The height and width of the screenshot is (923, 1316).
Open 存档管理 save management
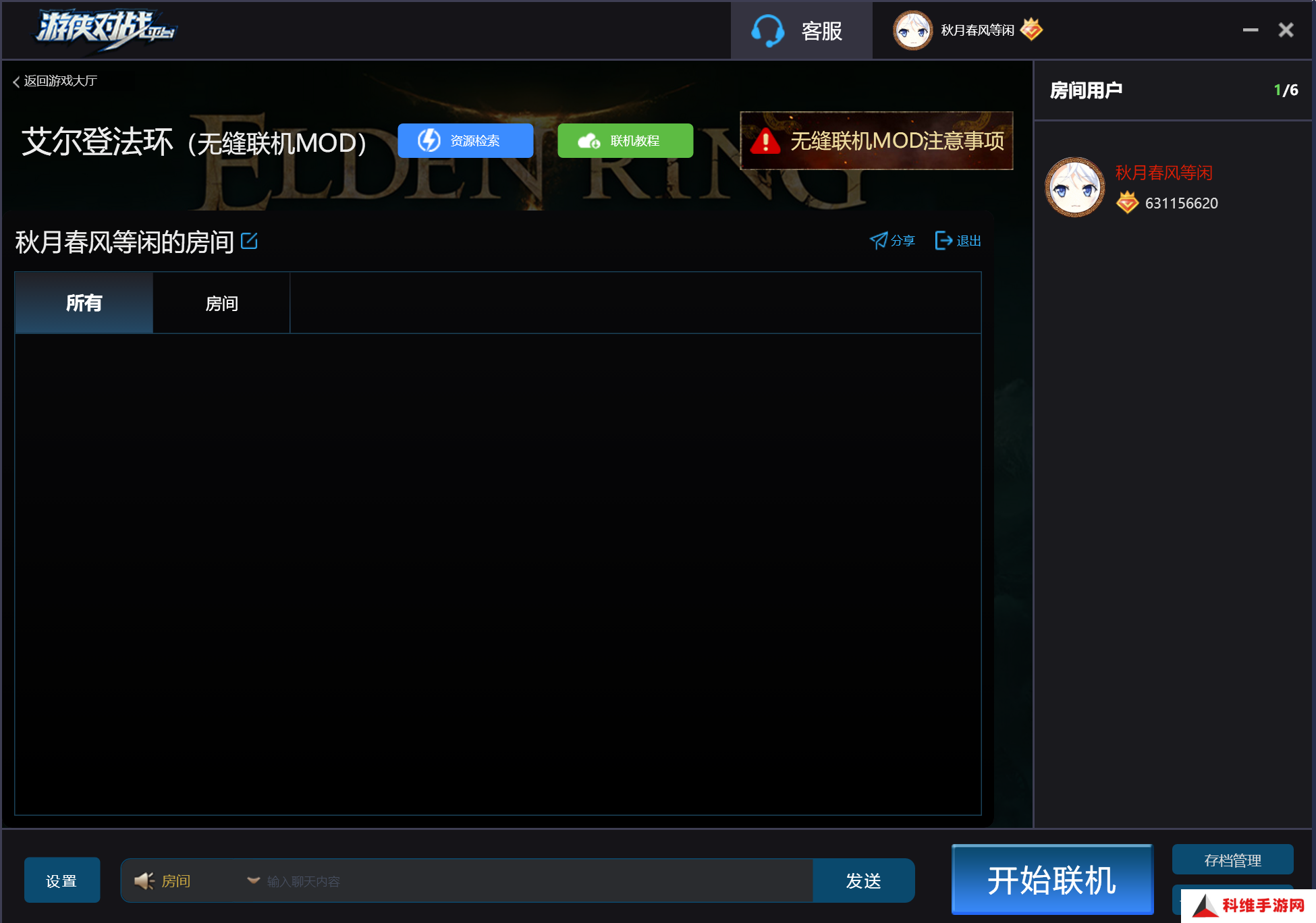pyautogui.click(x=1233, y=860)
